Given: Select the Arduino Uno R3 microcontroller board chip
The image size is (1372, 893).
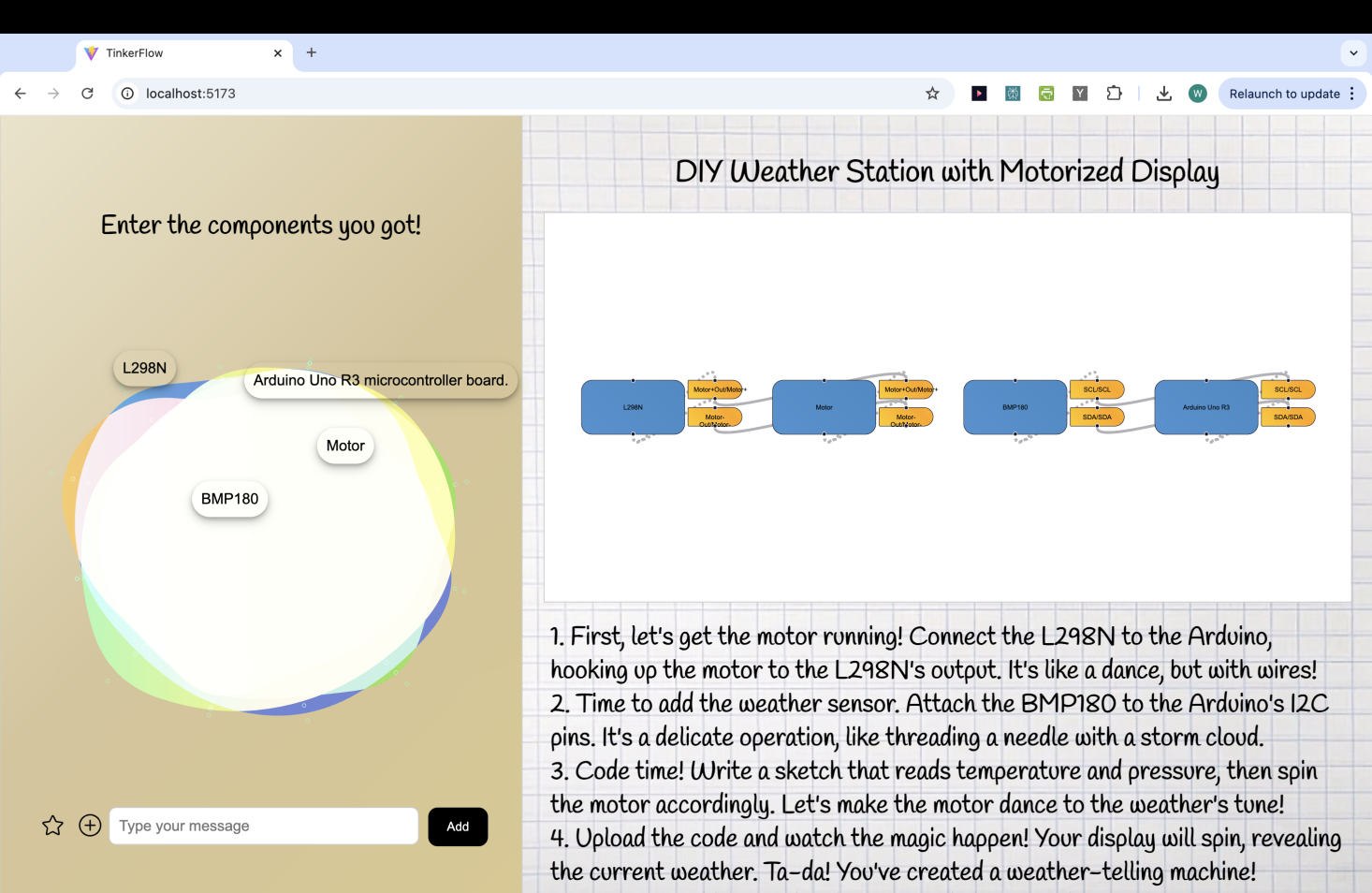Looking at the screenshot, I should (381, 380).
